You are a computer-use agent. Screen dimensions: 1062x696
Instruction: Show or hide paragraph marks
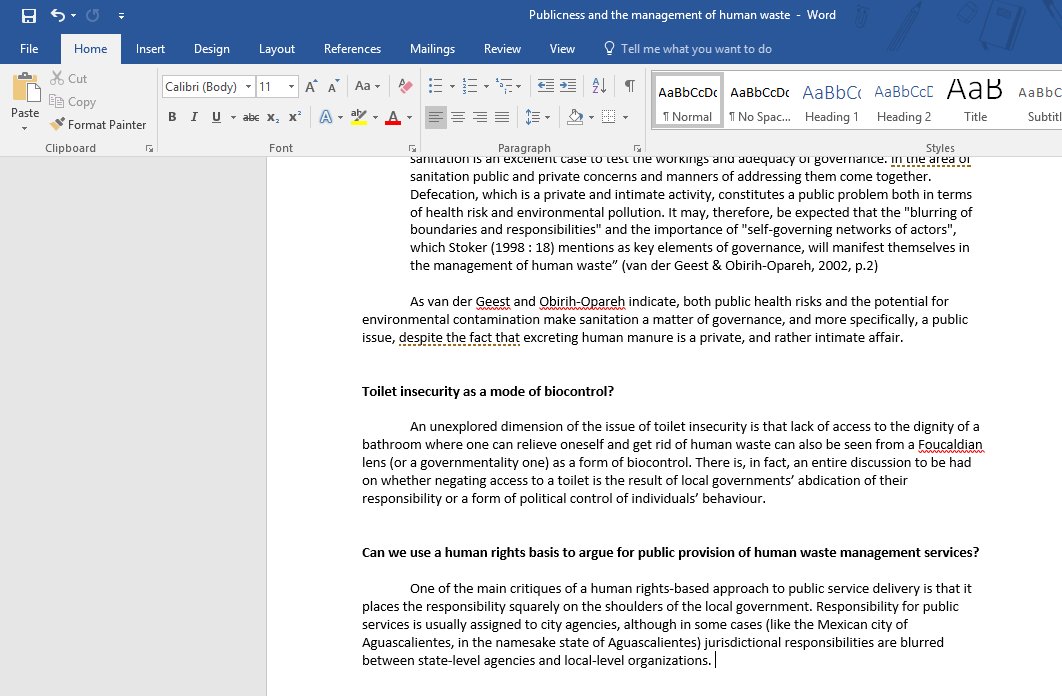[x=629, y=86]
